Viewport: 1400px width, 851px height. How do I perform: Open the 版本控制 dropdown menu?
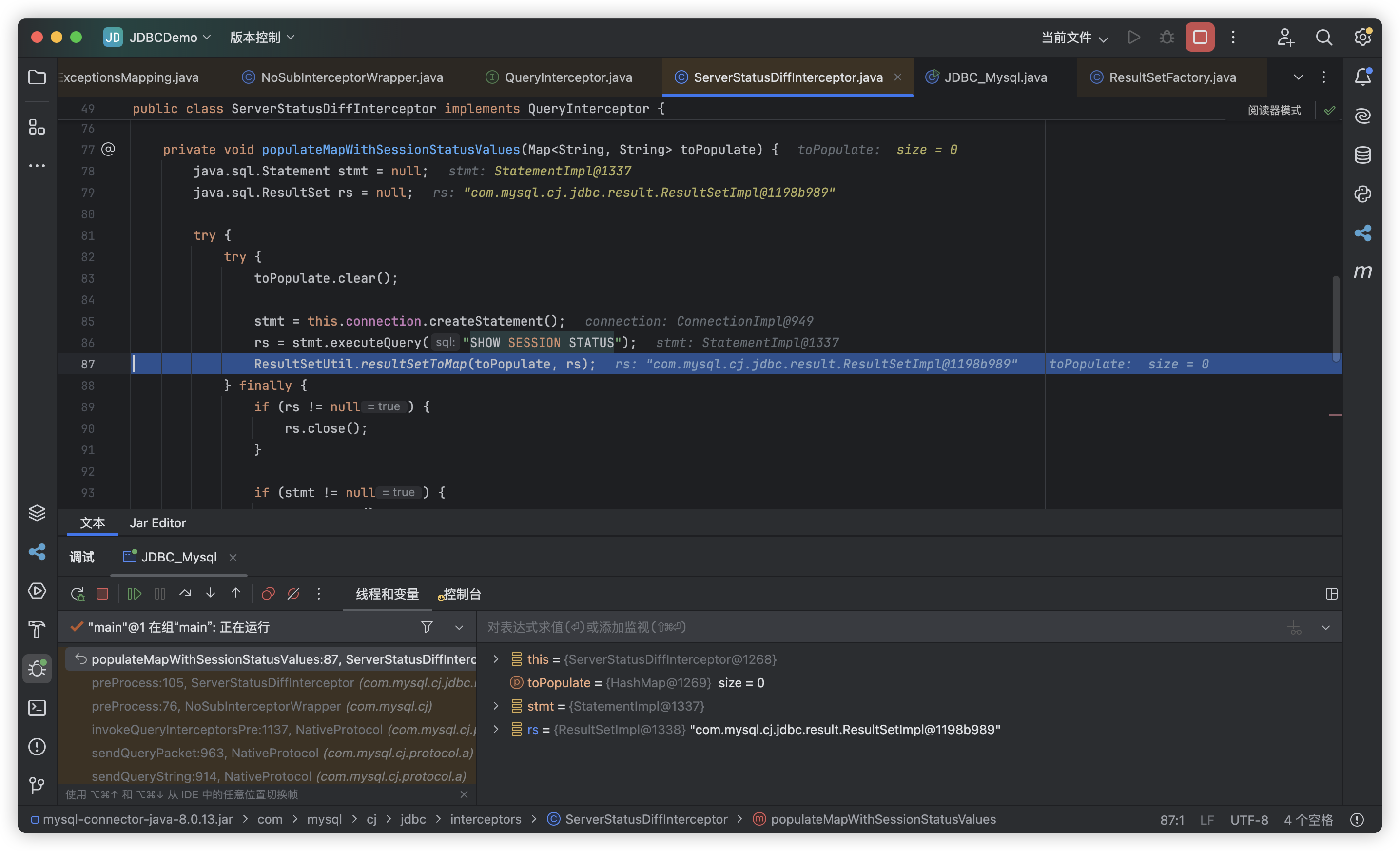(x=262, y=37)
